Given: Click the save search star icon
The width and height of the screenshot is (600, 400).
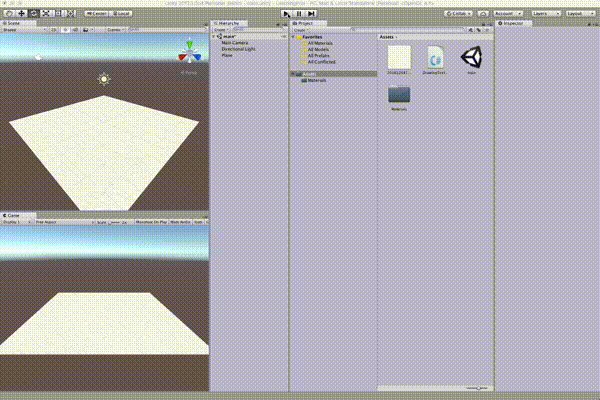Looking at the screenshot, I should [x=487, y=29].
